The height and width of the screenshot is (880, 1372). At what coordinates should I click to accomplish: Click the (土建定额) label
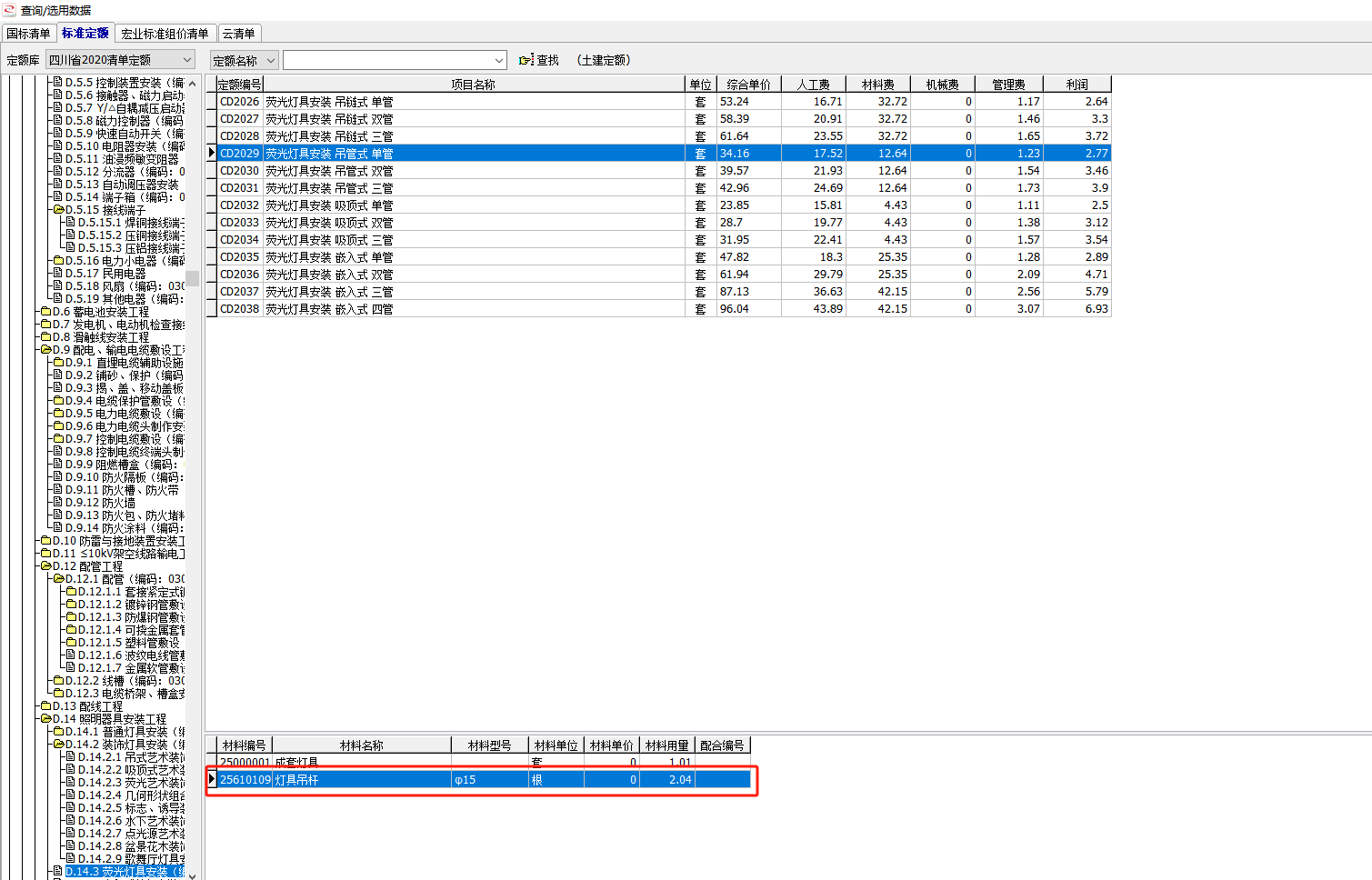pyautogui.click(x=603, y=60)
